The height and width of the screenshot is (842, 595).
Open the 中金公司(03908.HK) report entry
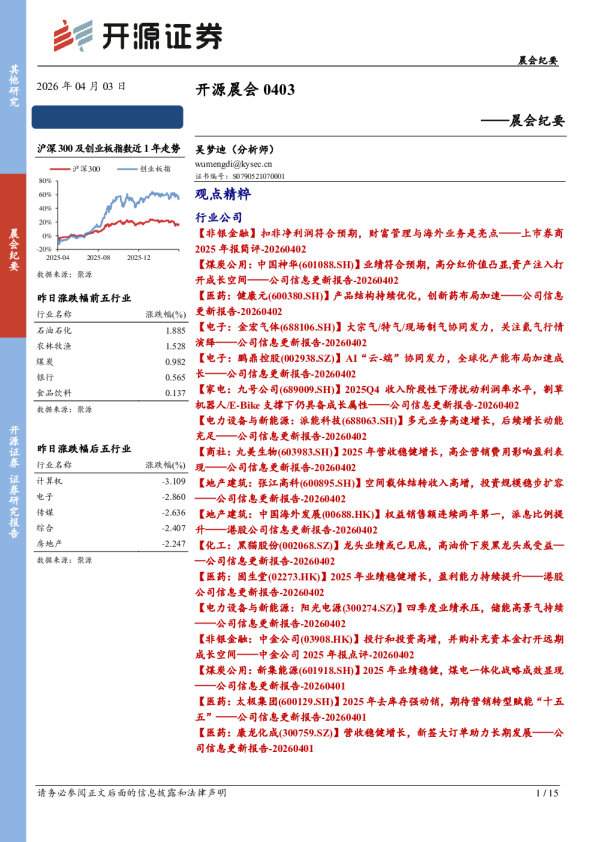tap(379, 646)
